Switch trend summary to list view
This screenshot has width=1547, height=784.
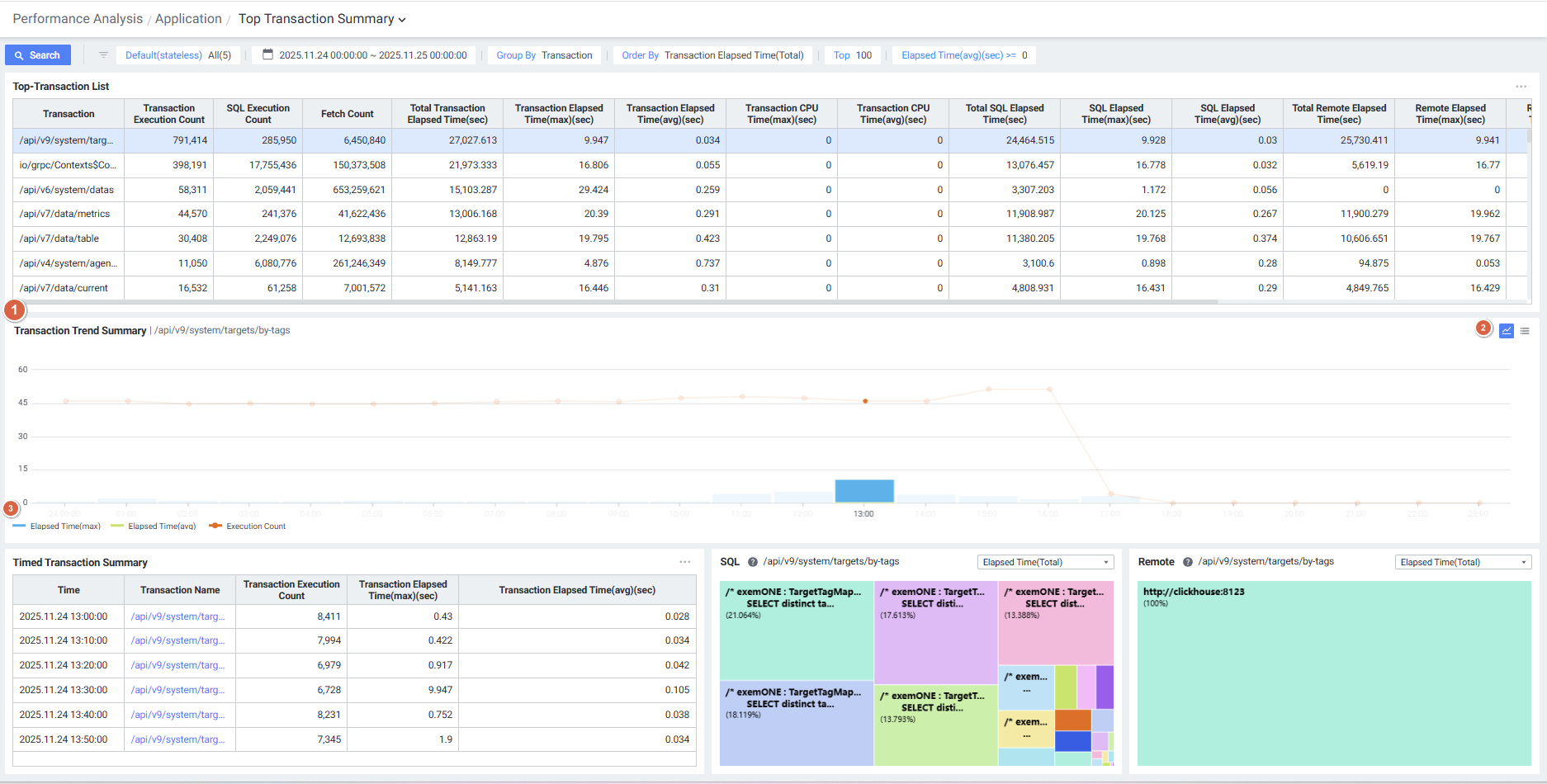point(1525,331)
